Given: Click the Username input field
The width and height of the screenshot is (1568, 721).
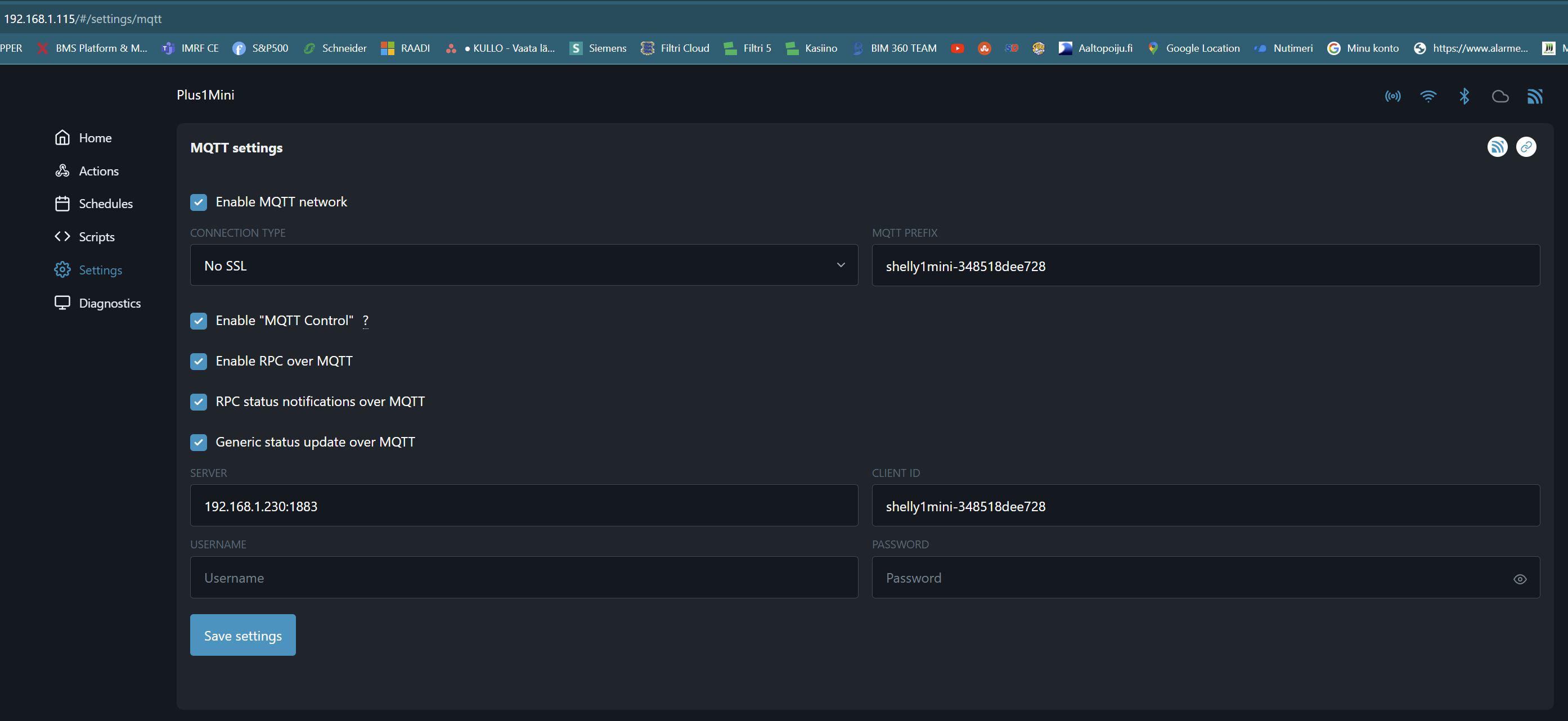Looking at the screenshot, I should click(x=523, y=578).
